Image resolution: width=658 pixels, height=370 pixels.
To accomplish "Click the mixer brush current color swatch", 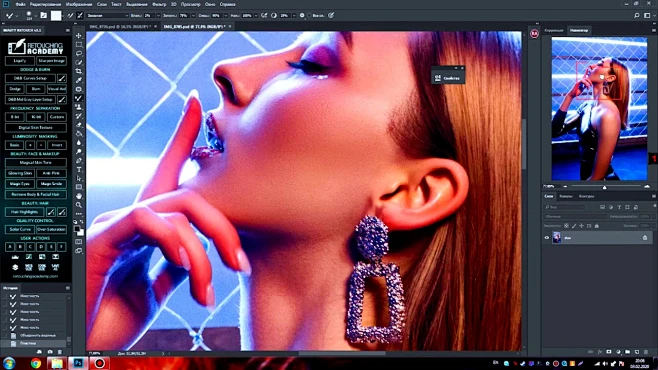I will 56,16.
